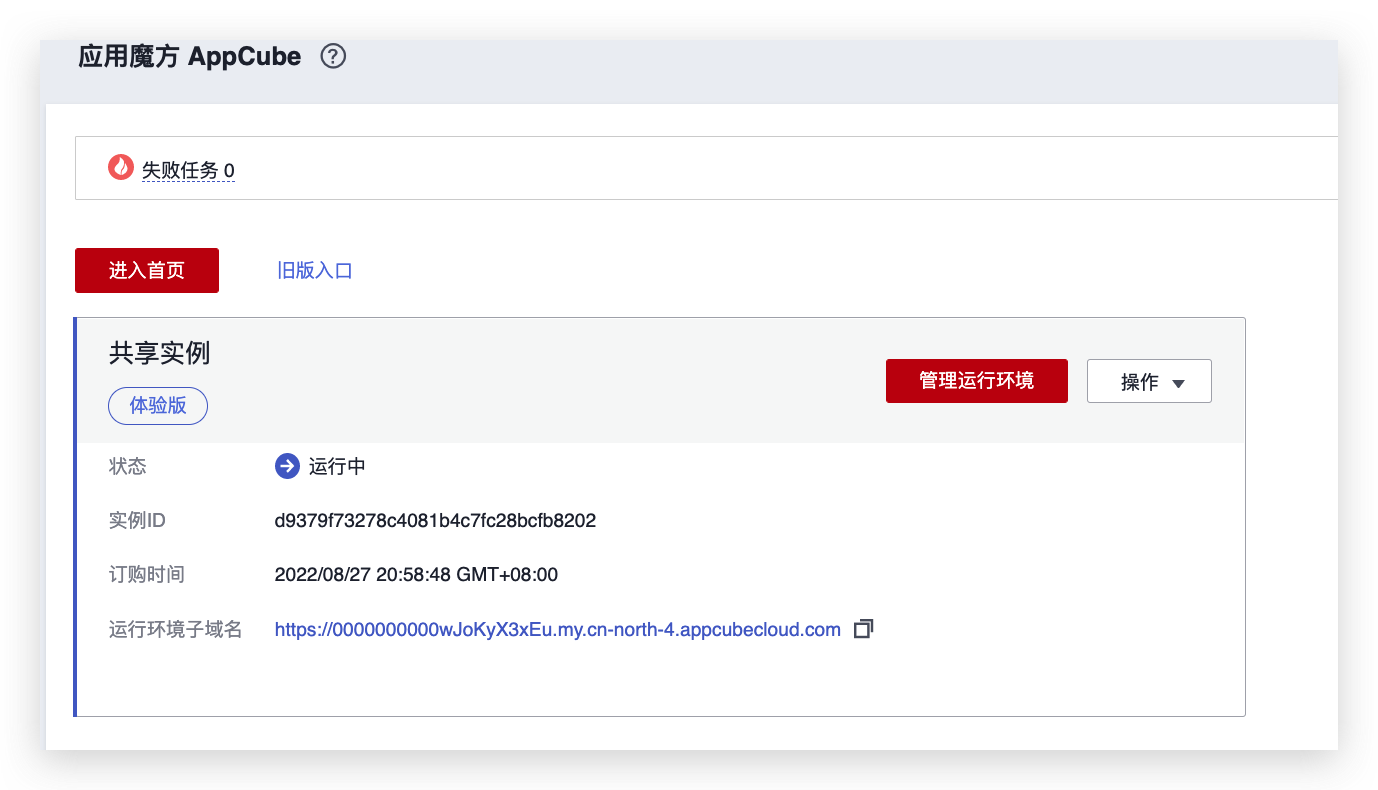Click the 管理运行环境 button
The height and width of the screenshot is (790, 1378).
(x=977, y=381)
